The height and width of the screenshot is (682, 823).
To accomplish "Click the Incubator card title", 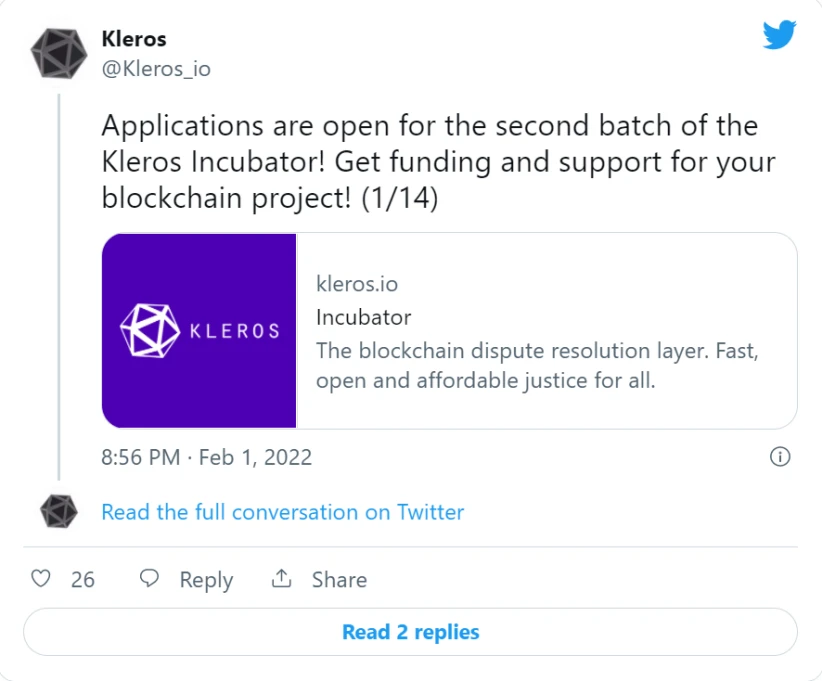I will click(363, 318).
